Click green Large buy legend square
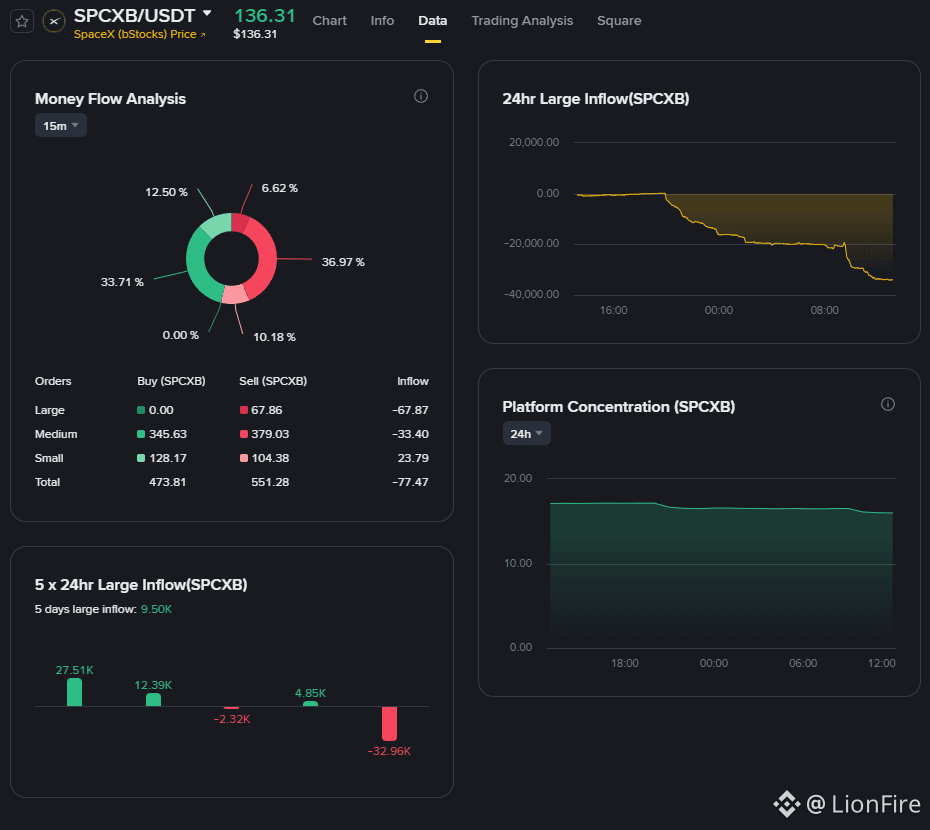Image resolution: width=930 pixels, height=830 pixels. click(x=141, y=410)
